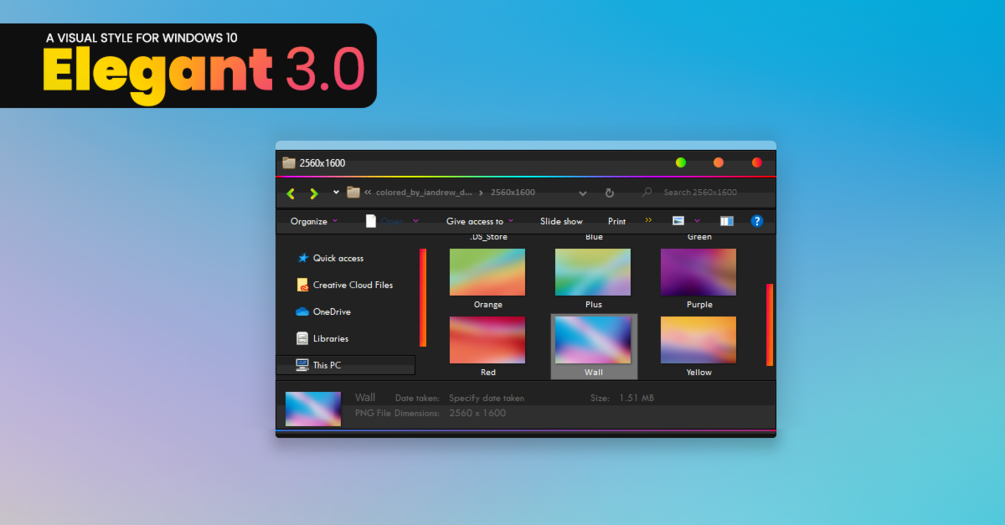This screenshot has width=1005, height=525.
Task: Select OneDrive in navigation pane
Action: pos(331,312)
